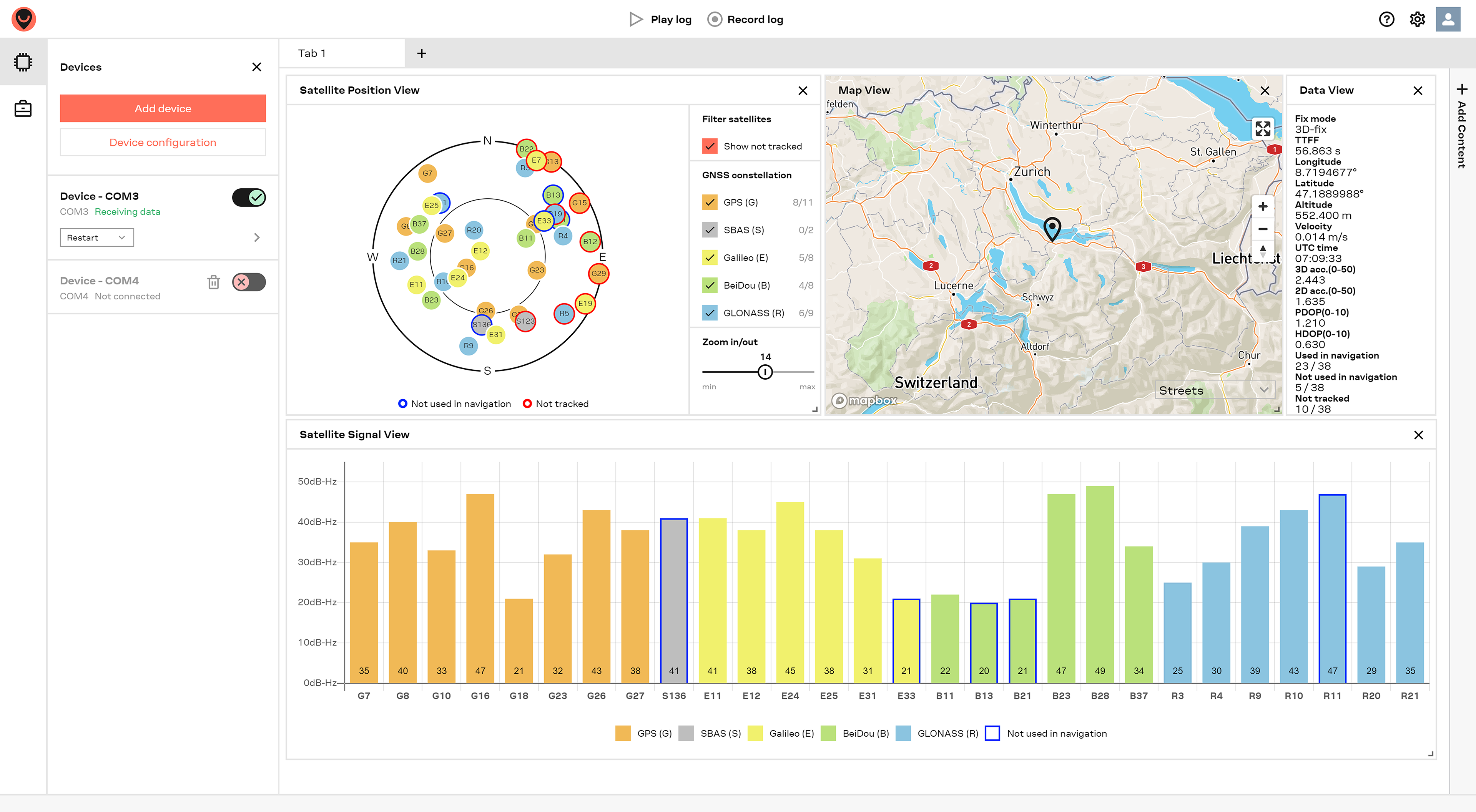
Task: Click the Add device button
Action: click(x=163, y=108)
